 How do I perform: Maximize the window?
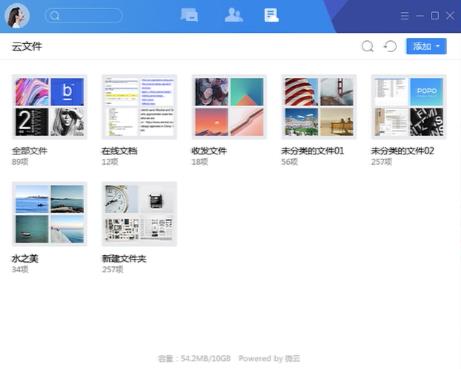(435, 16)
